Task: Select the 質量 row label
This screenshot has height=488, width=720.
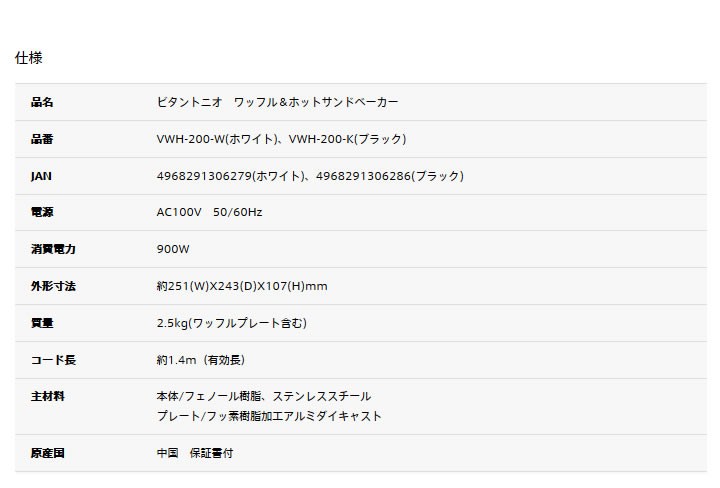Action: pyautogui.click(x=42, y=323)
